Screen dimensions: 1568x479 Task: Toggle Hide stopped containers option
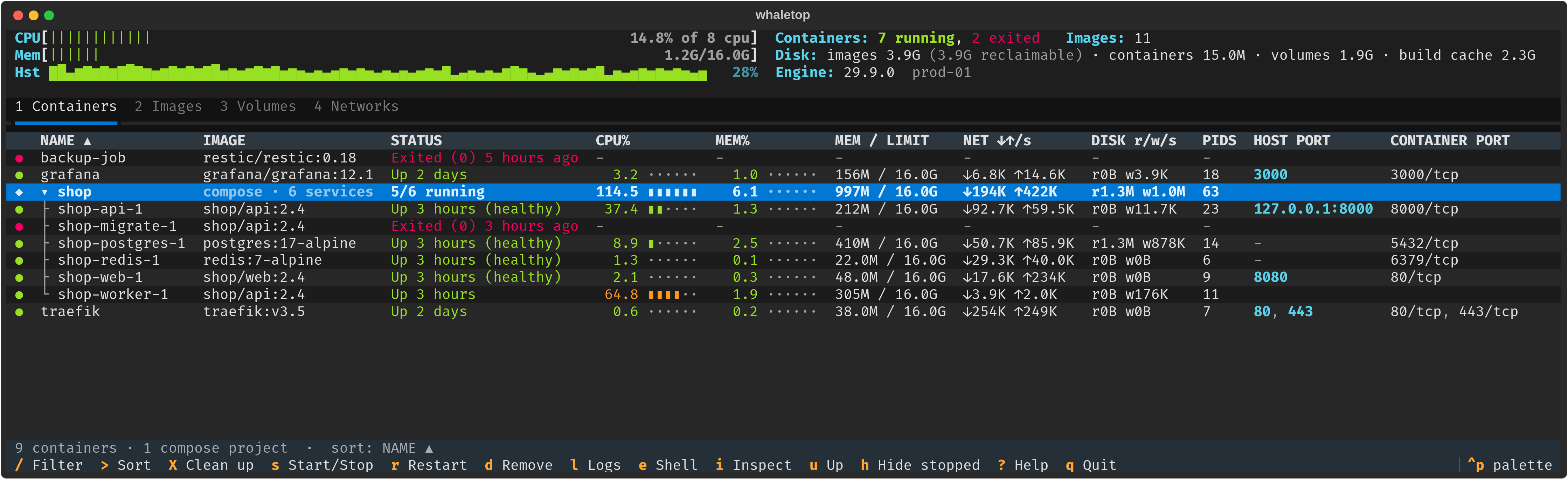920,466
